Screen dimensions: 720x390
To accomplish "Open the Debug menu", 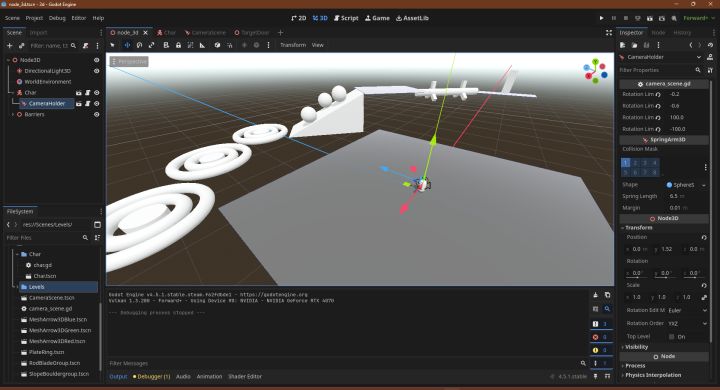I will [57, 18].
